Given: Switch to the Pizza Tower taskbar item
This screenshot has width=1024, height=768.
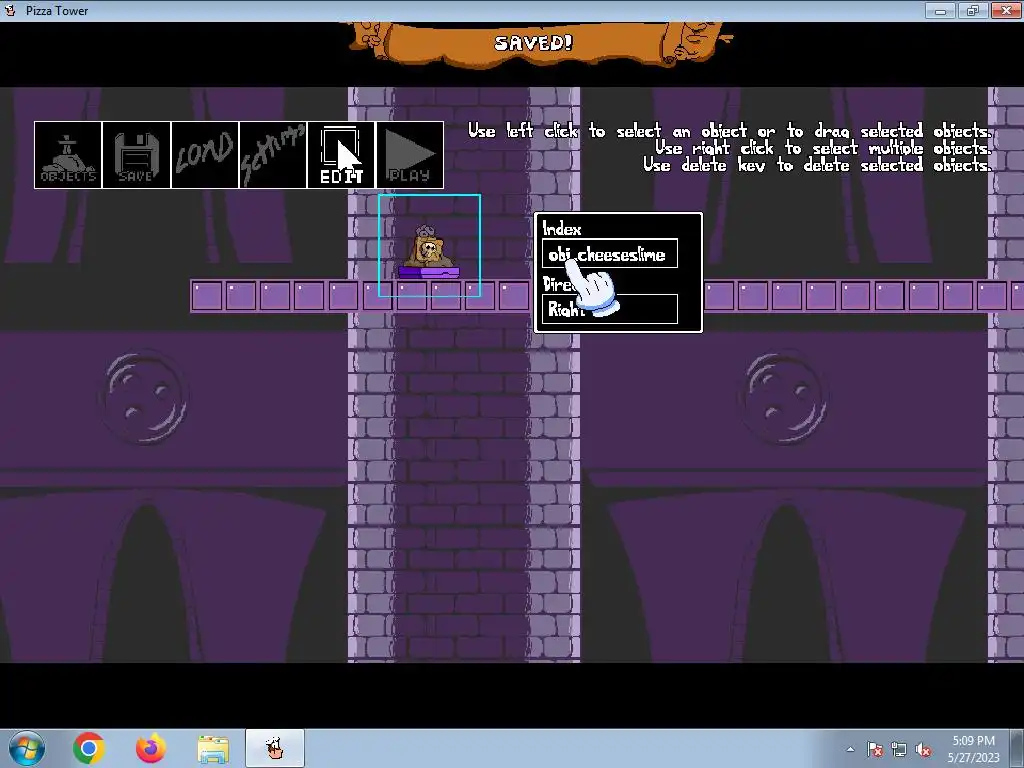Looking at the screenshot, I should pyautogui.click(x=275, y=748).
